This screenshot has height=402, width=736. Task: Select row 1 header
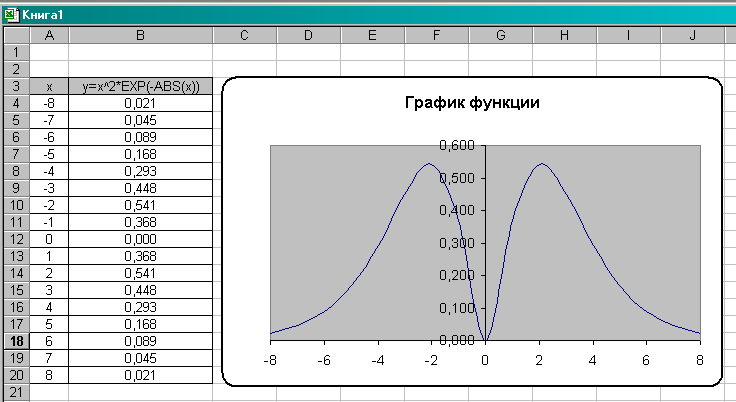click(16, 52)
